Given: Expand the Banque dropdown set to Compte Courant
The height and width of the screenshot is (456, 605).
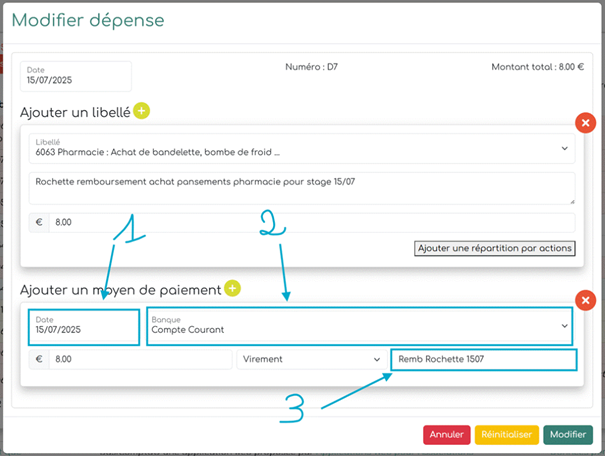Looking at the screenshot, I should pos(359,325).
